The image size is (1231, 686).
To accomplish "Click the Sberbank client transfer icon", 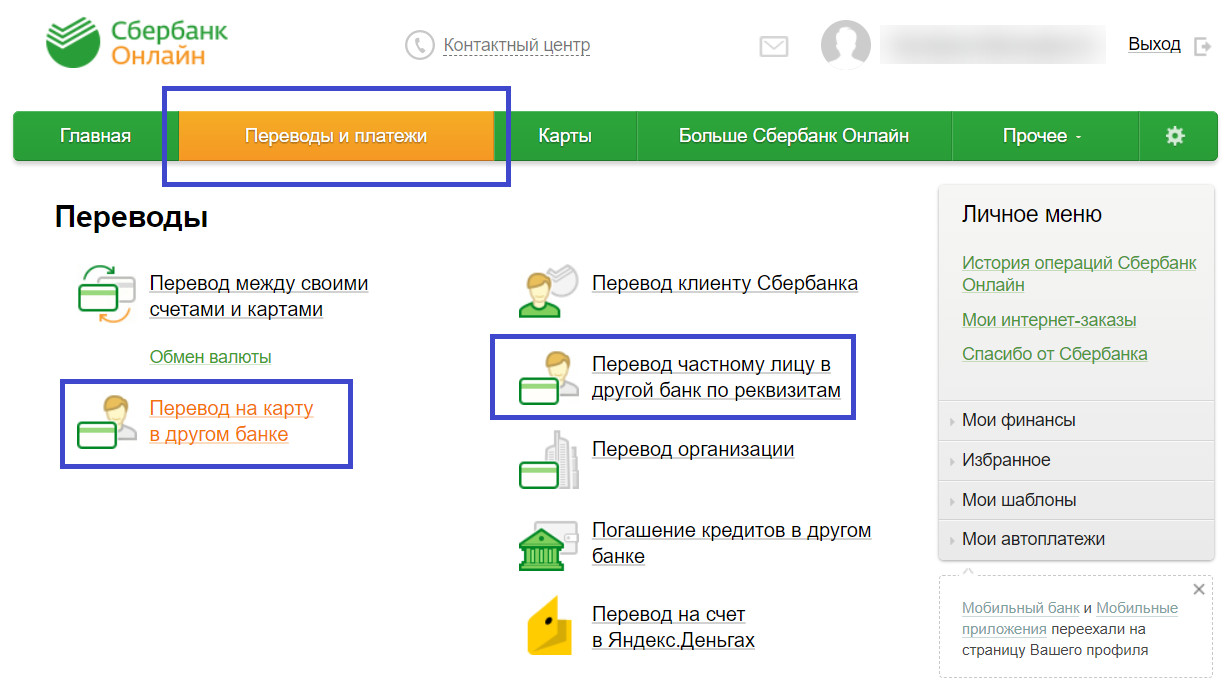I will pyautogui.click(x=547, y=290).
